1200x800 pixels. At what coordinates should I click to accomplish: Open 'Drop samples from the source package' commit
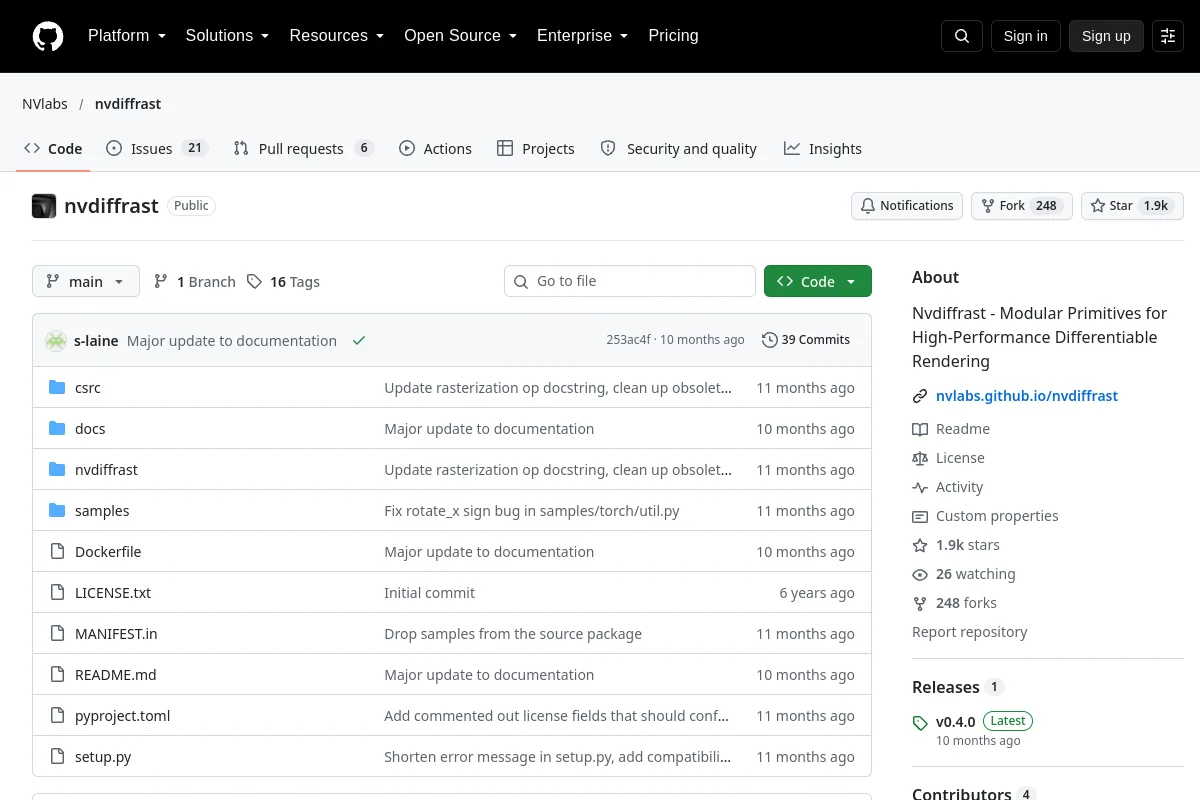[x=513, y=634]
